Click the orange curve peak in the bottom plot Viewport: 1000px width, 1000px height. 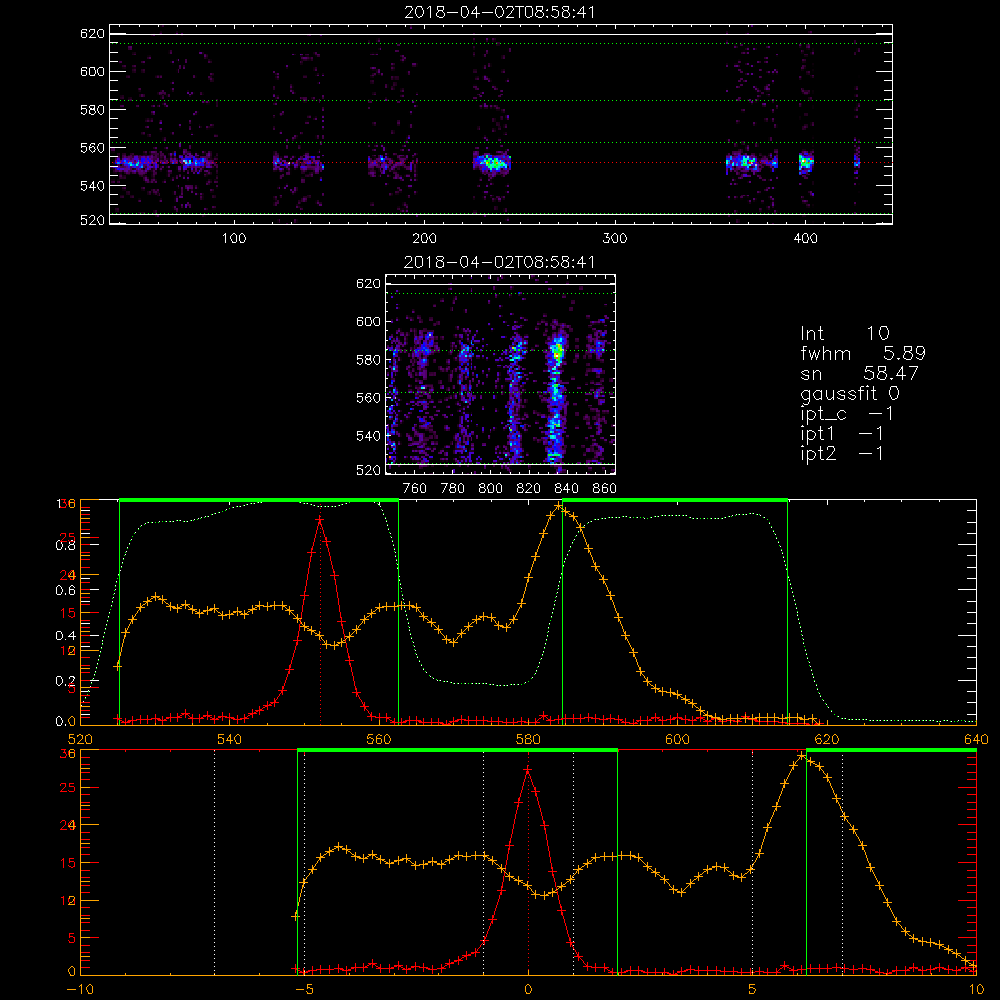click(x=802, y=756)
